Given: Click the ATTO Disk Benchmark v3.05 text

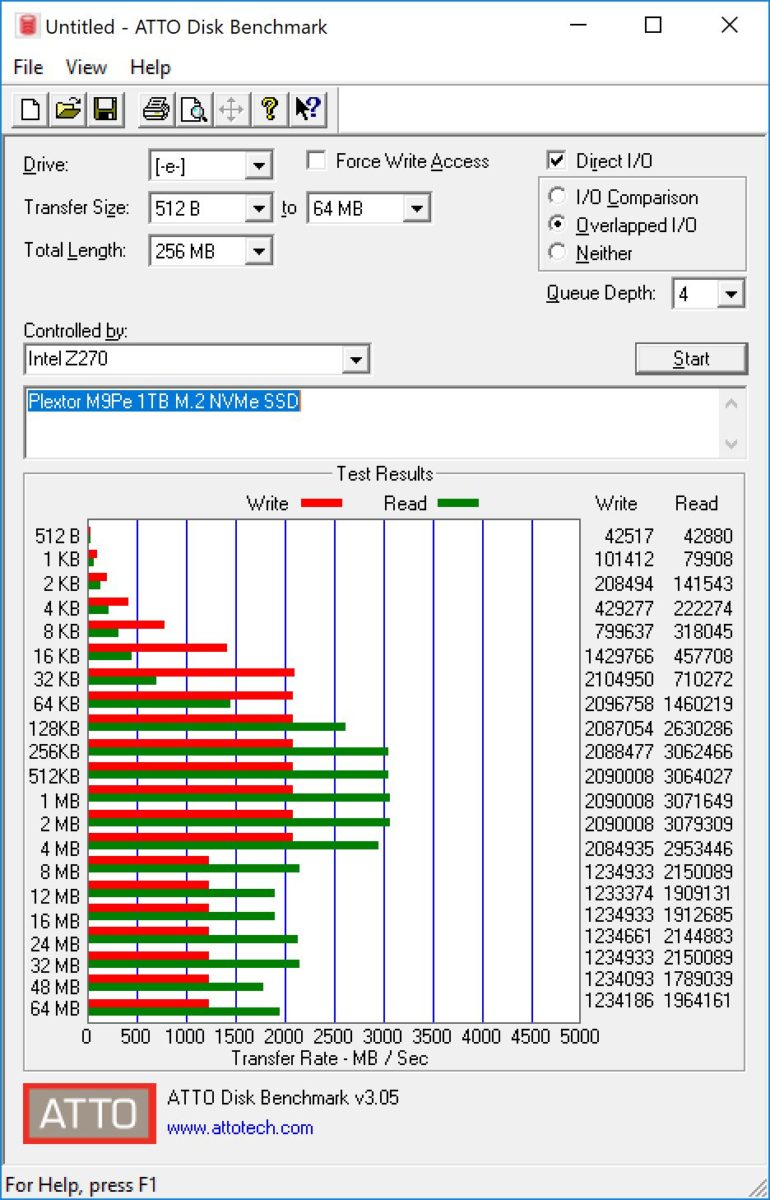Looking at the screenshot, I should [x=283, y=1097].
